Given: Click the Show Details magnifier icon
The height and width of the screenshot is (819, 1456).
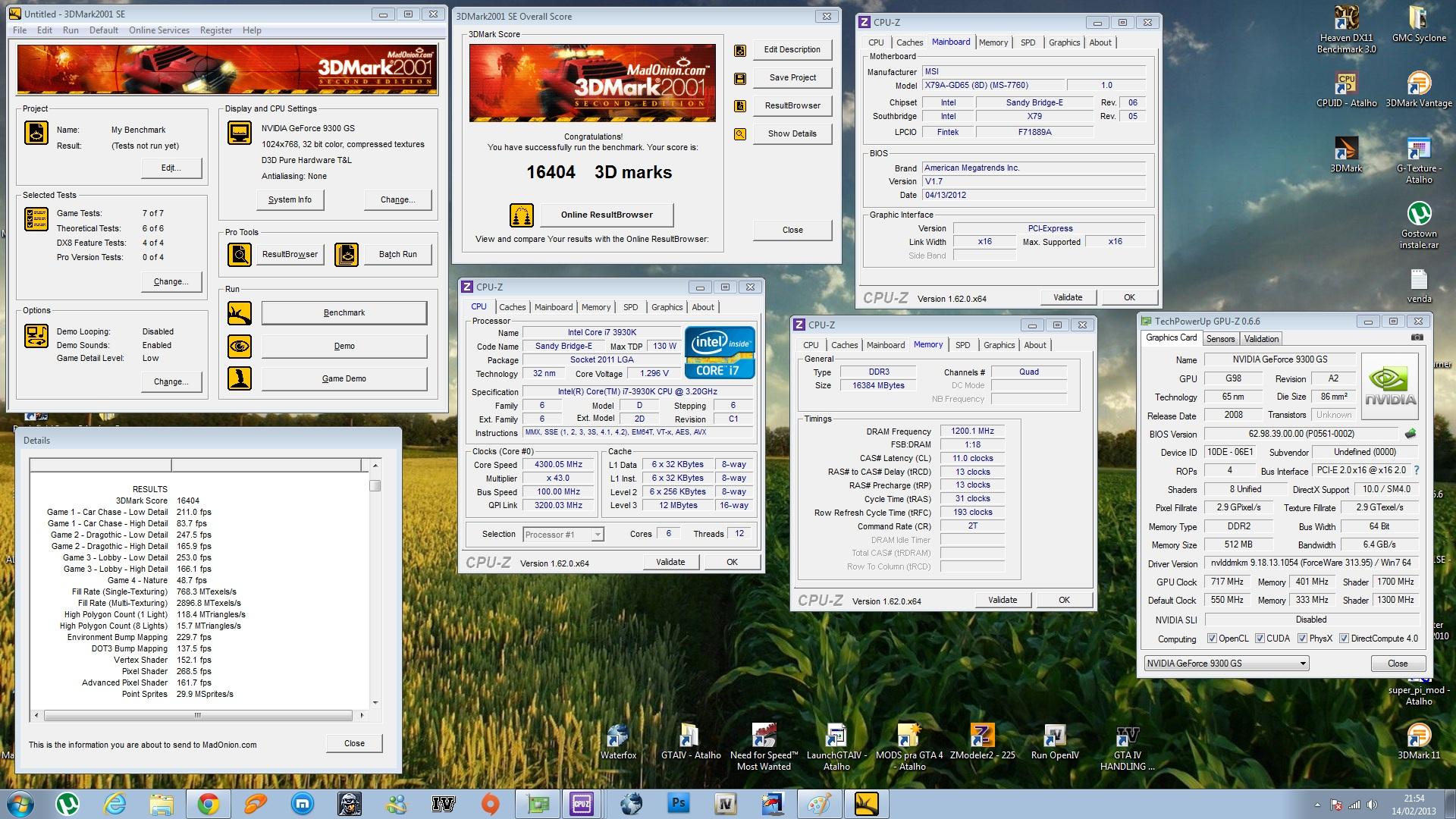Looking at the screenshot, I should [x=740, y=134].
